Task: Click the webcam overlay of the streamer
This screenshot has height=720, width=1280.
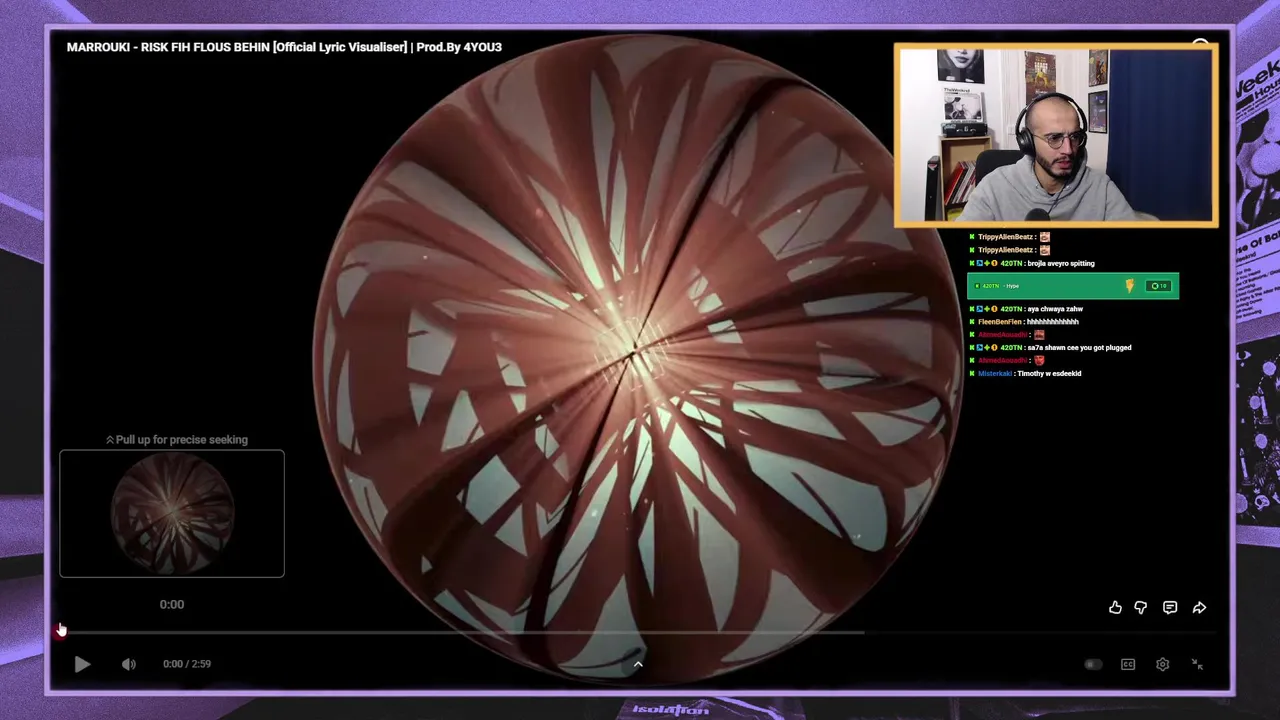Action: (x=1056, y=135)
